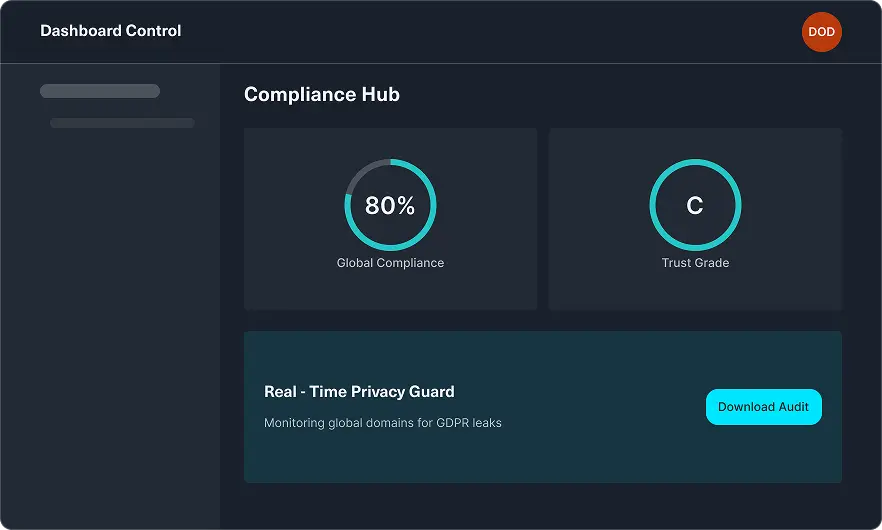Click the Global Compliance label
The height and width of the screenshot is (530, 882).
tap(390, 263)
